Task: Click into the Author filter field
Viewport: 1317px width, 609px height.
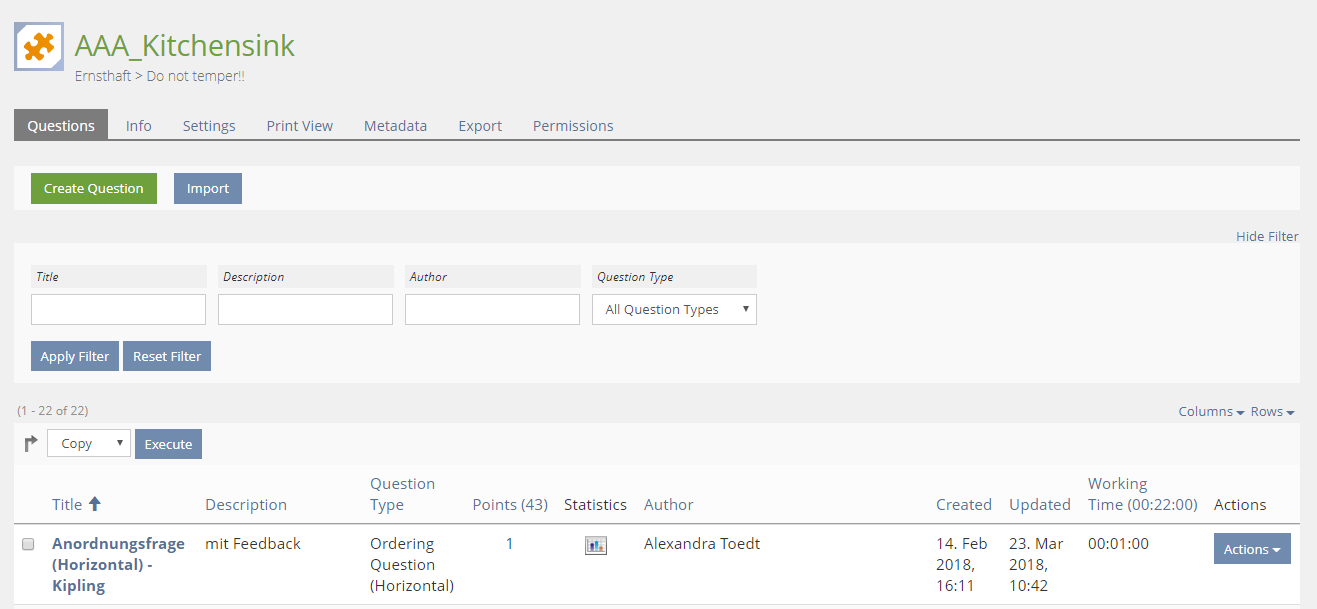Action: point(492,310)
